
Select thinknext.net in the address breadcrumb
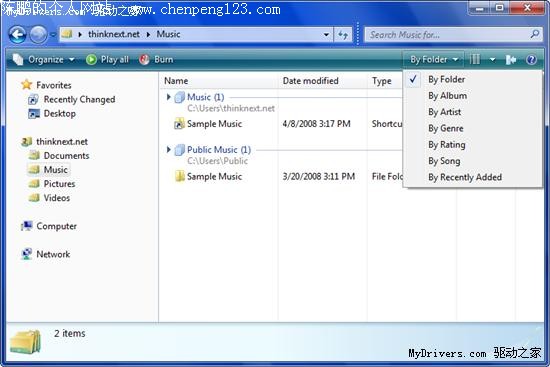tap(114, 34)
